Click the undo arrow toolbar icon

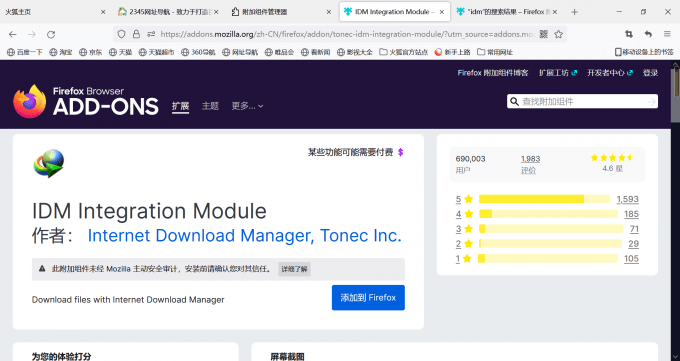(x=648, y=34)
